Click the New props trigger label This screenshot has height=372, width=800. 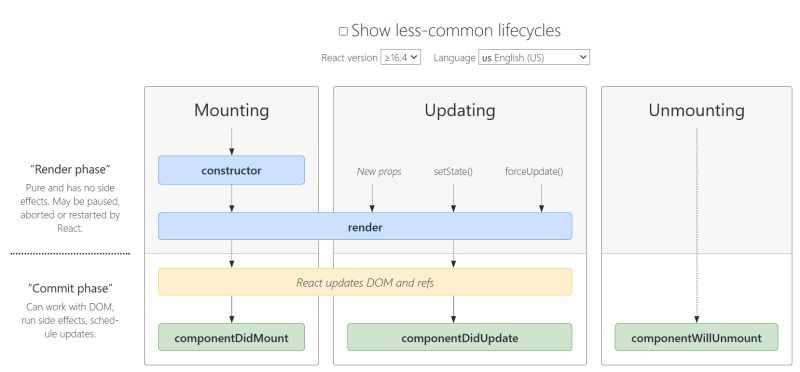click(379, 171)
